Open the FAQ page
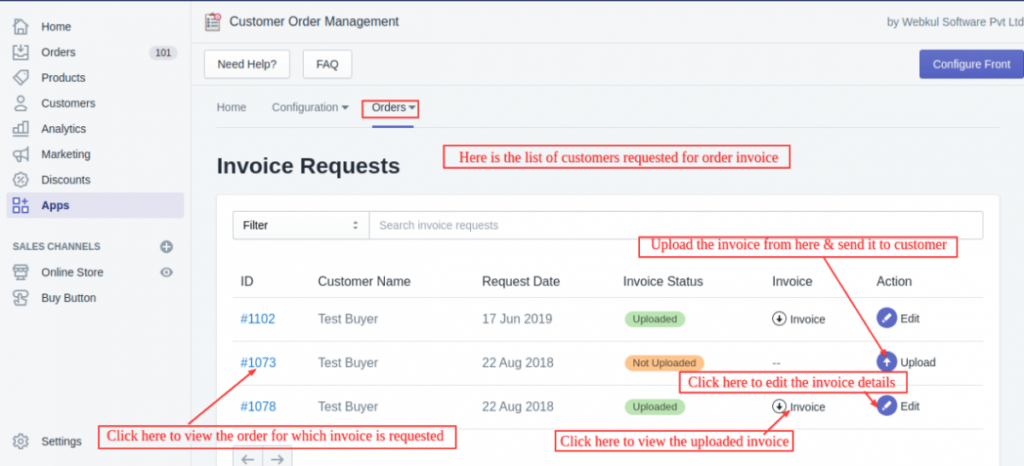 (327, 64)
